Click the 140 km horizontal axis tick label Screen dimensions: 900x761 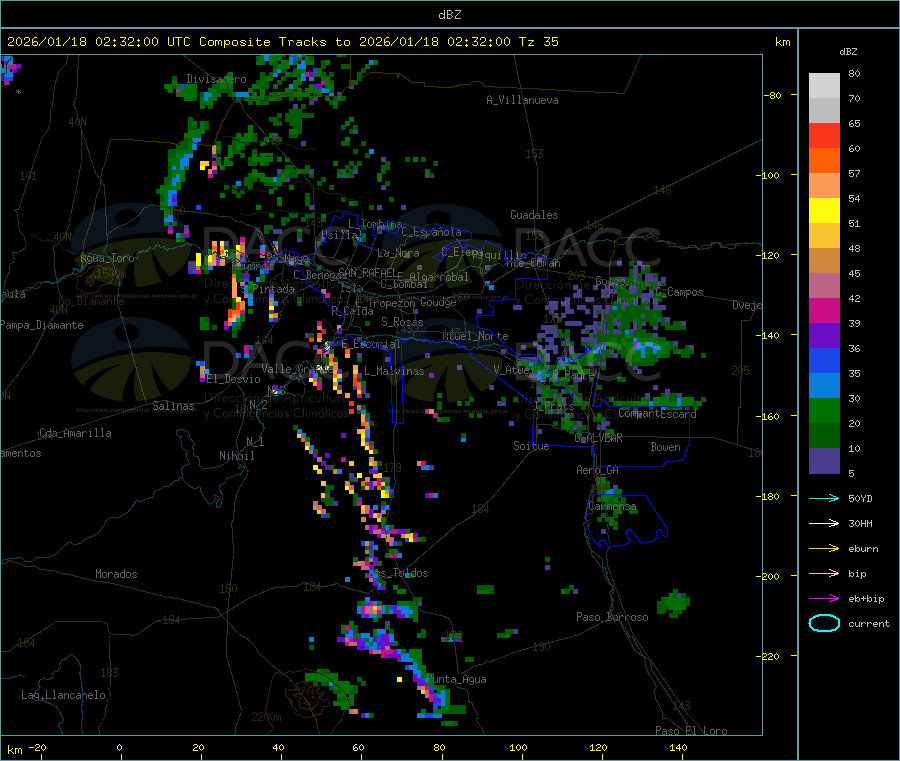pyautogui.click(x=678, y=747)
